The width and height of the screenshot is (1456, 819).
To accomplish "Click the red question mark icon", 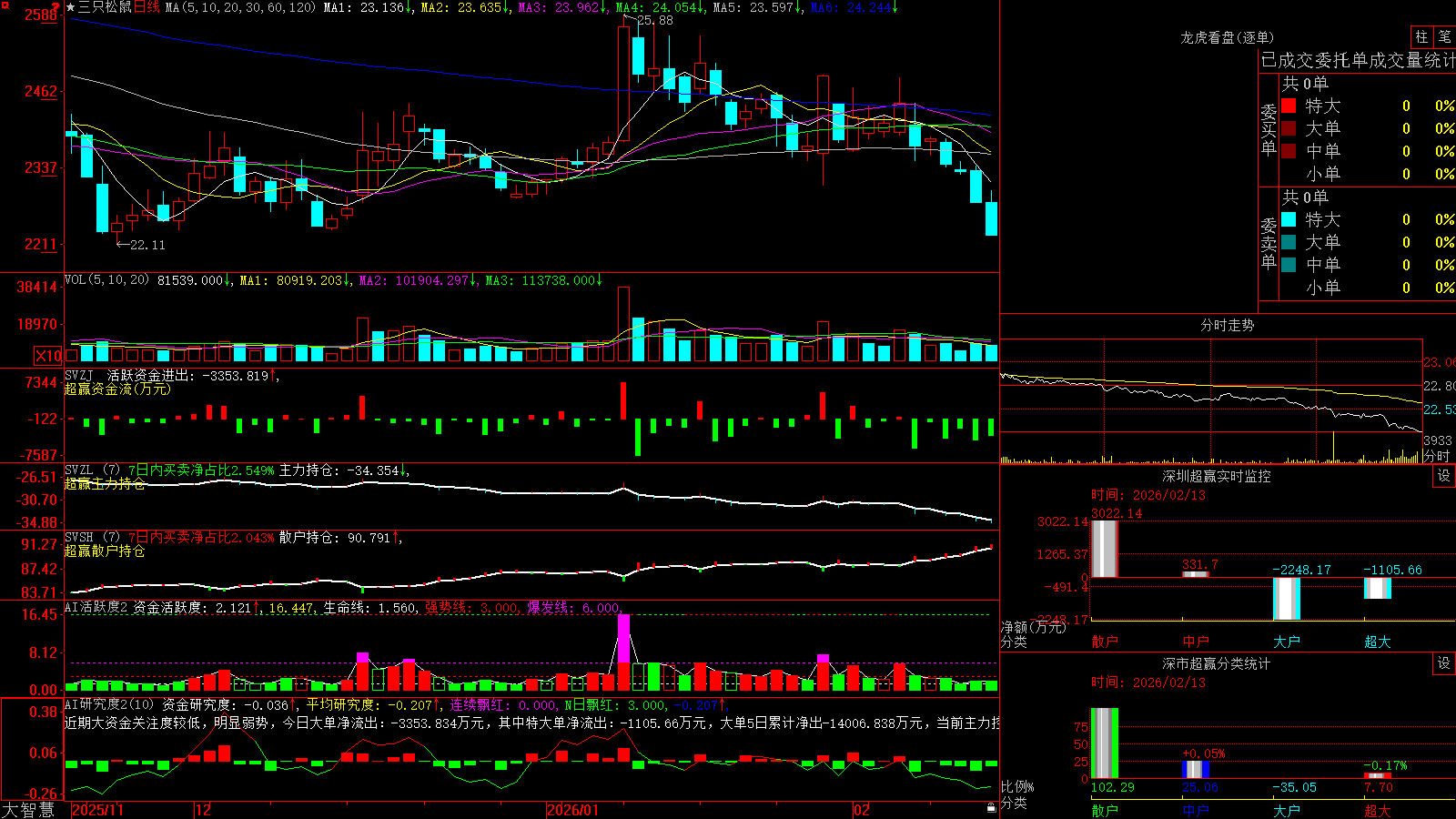I will tap(56, 6).
